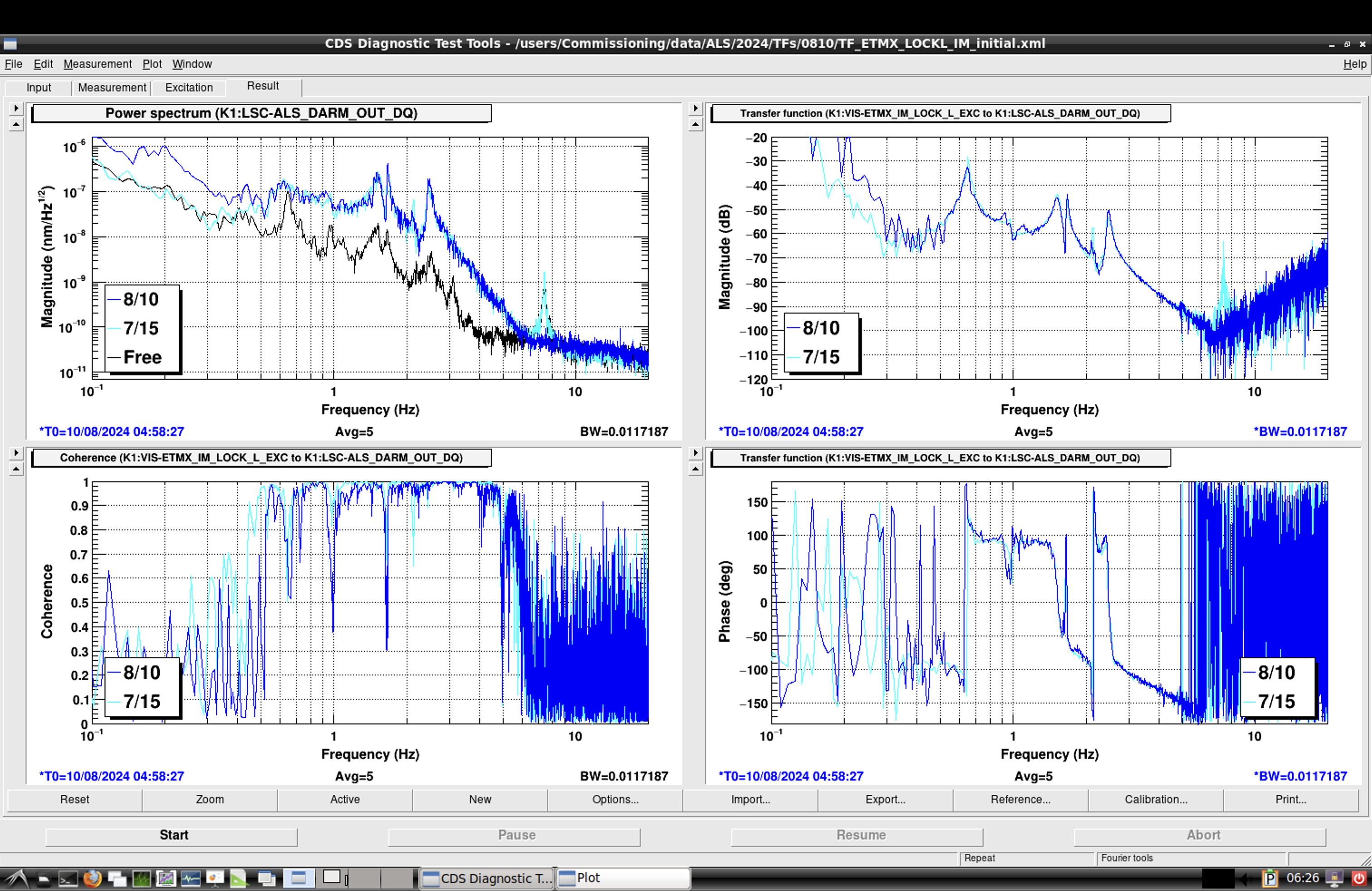The width and height of the screenshot is (1372, 891).
Task: Click the volume speaker tray icon
Action: (1246, 879)
